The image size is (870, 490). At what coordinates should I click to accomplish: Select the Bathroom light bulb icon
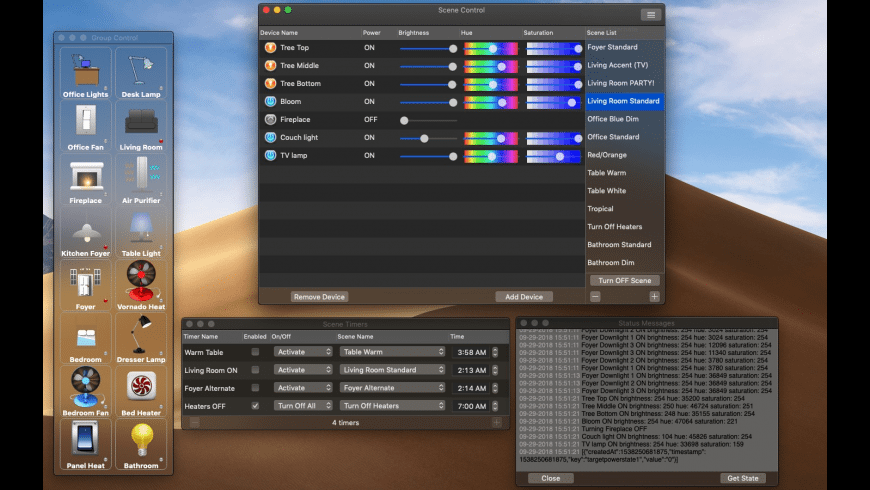[141, 440]
